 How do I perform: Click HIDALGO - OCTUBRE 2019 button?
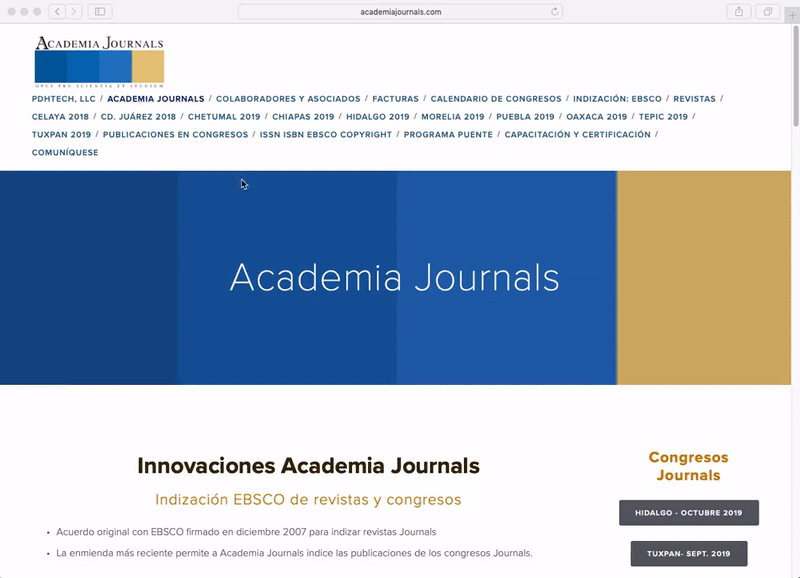click(689, 513)
